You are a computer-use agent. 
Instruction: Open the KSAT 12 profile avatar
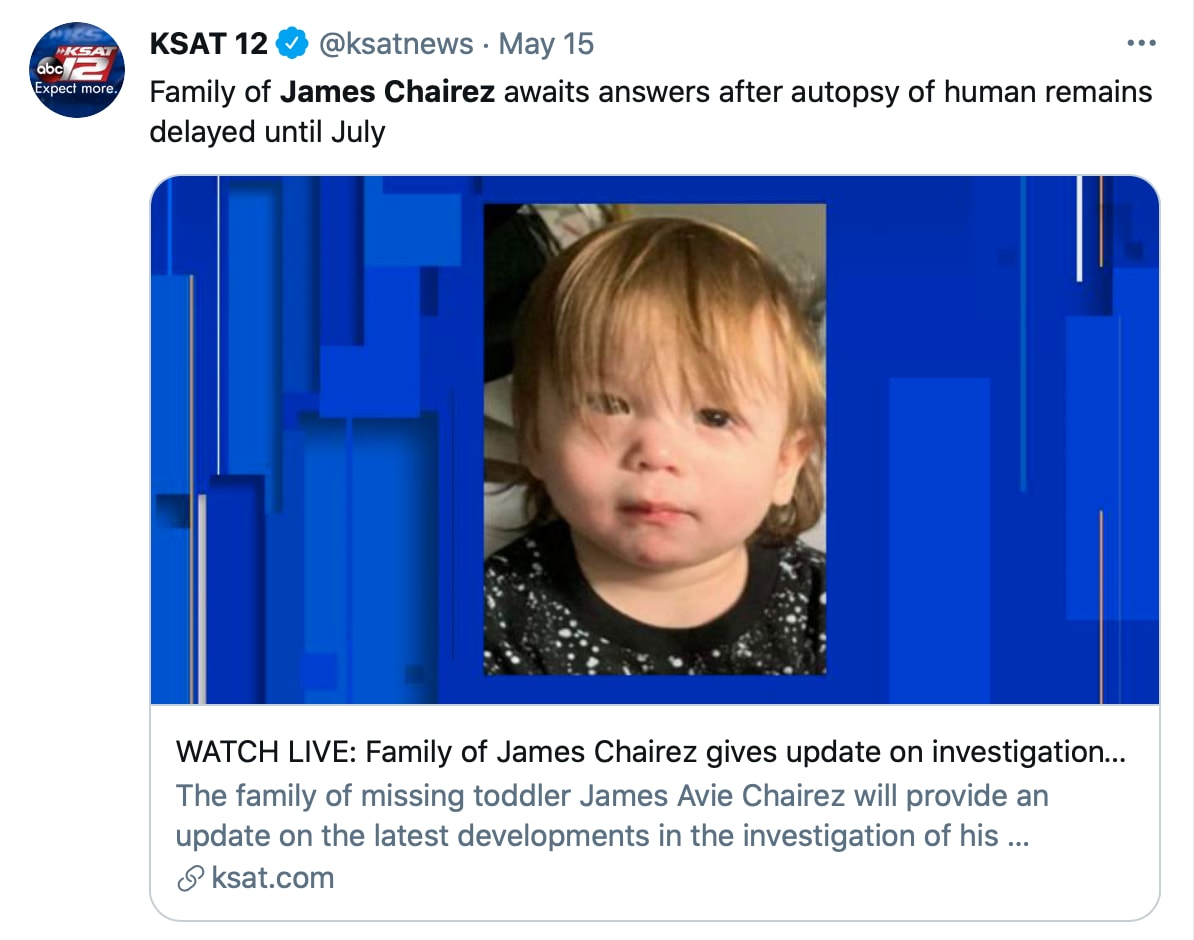pos(77,70)
